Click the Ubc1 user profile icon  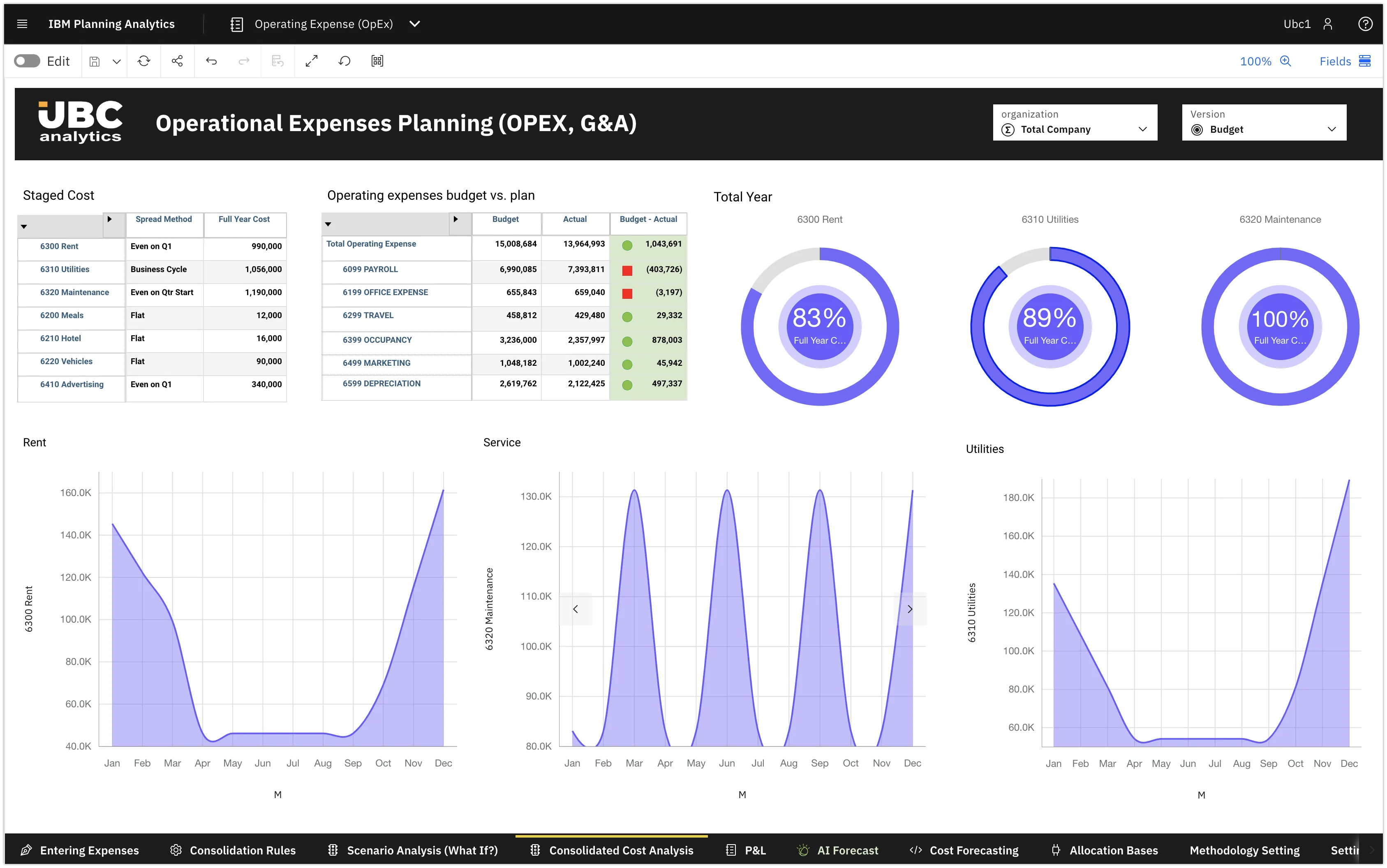click(1327, 23)
